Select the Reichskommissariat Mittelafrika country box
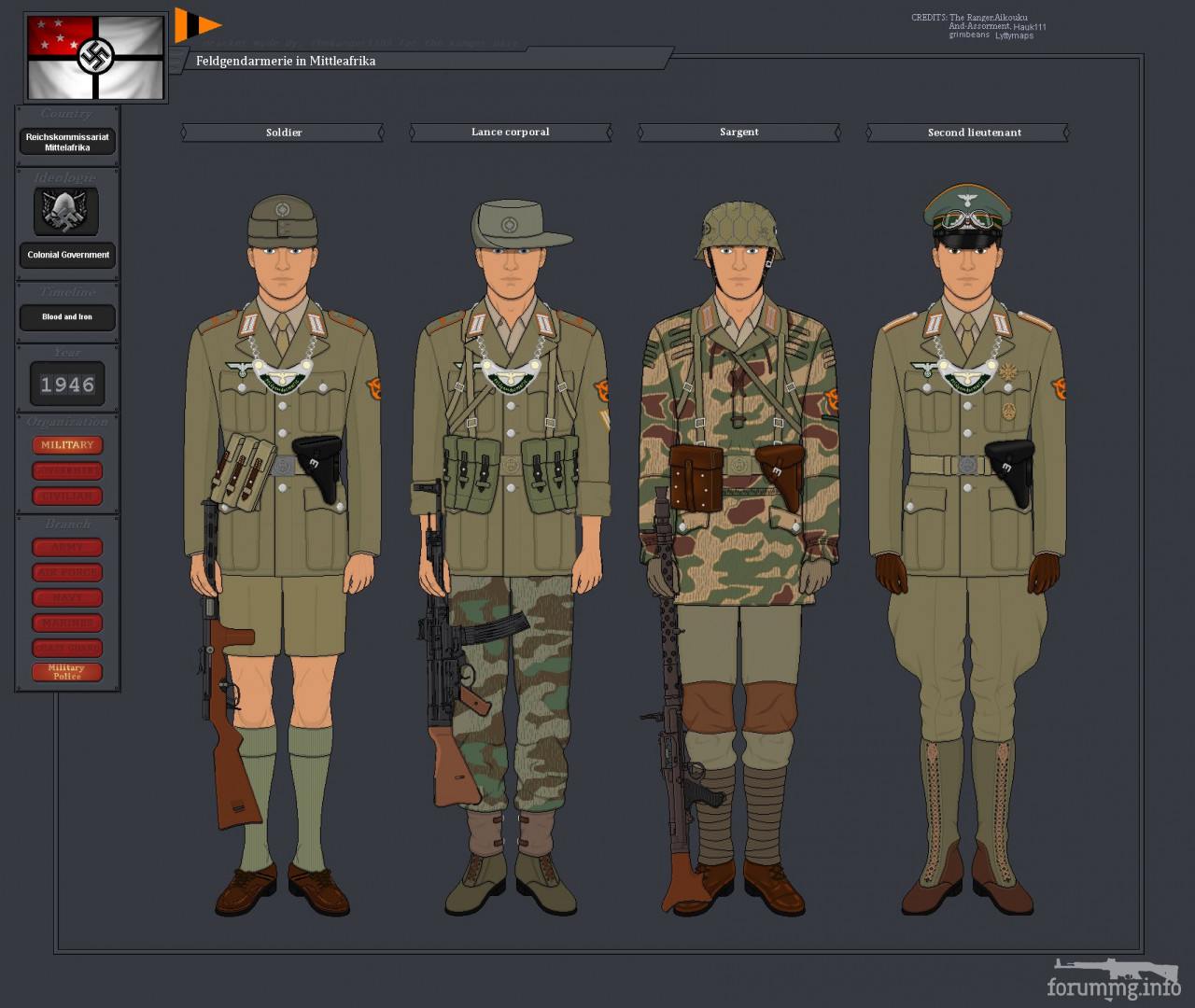 click(67, 142)
